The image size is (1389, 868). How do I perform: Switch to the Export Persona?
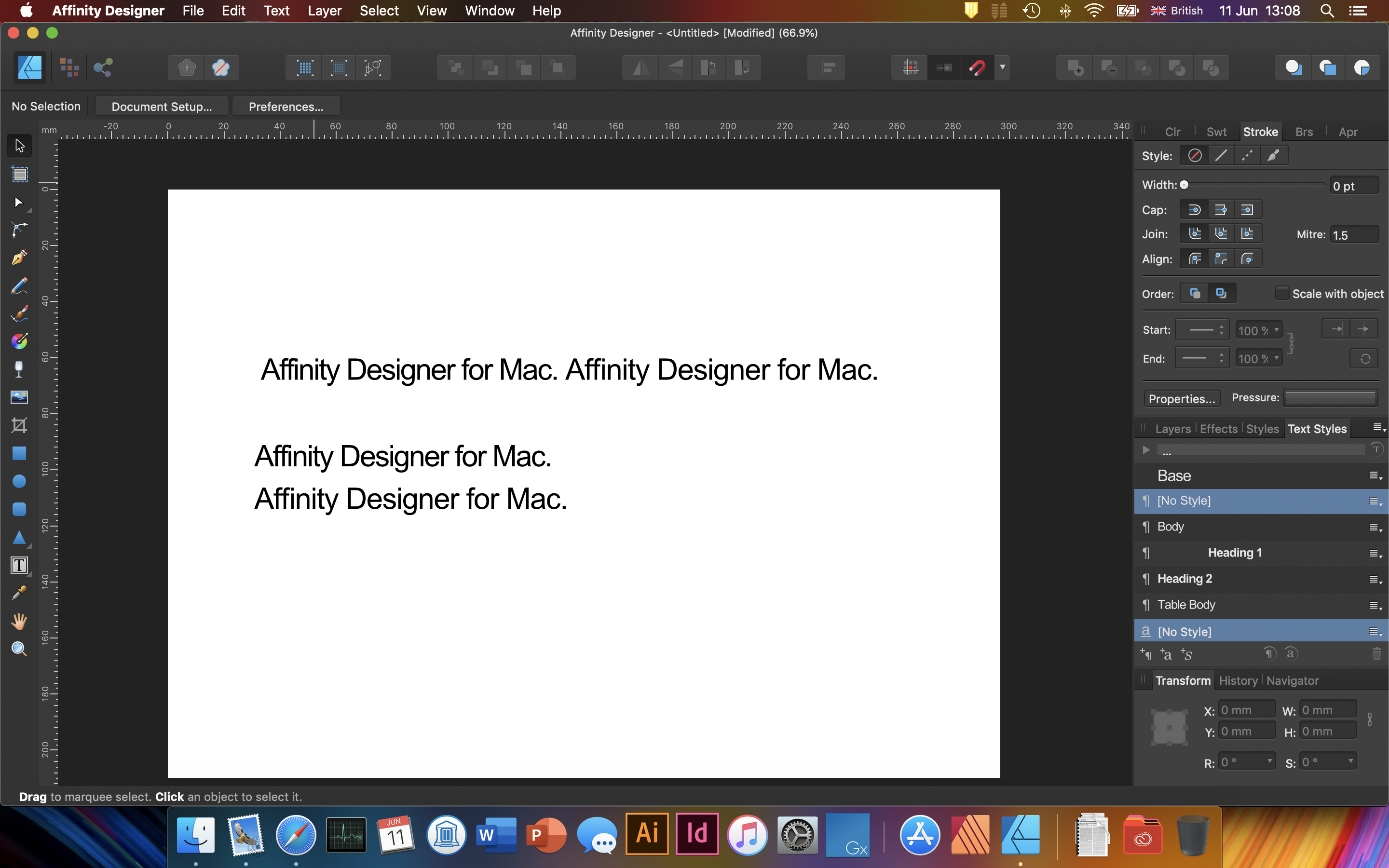click(x=103, y=68)
